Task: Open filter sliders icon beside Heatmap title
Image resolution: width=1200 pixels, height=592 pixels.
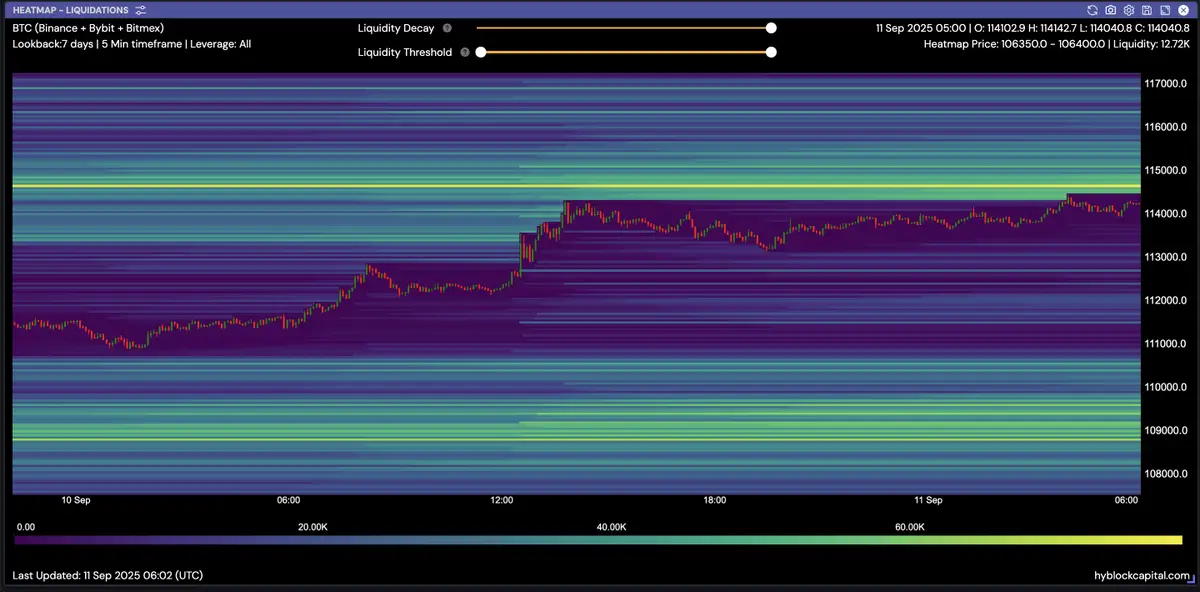Action: point(141,10)
